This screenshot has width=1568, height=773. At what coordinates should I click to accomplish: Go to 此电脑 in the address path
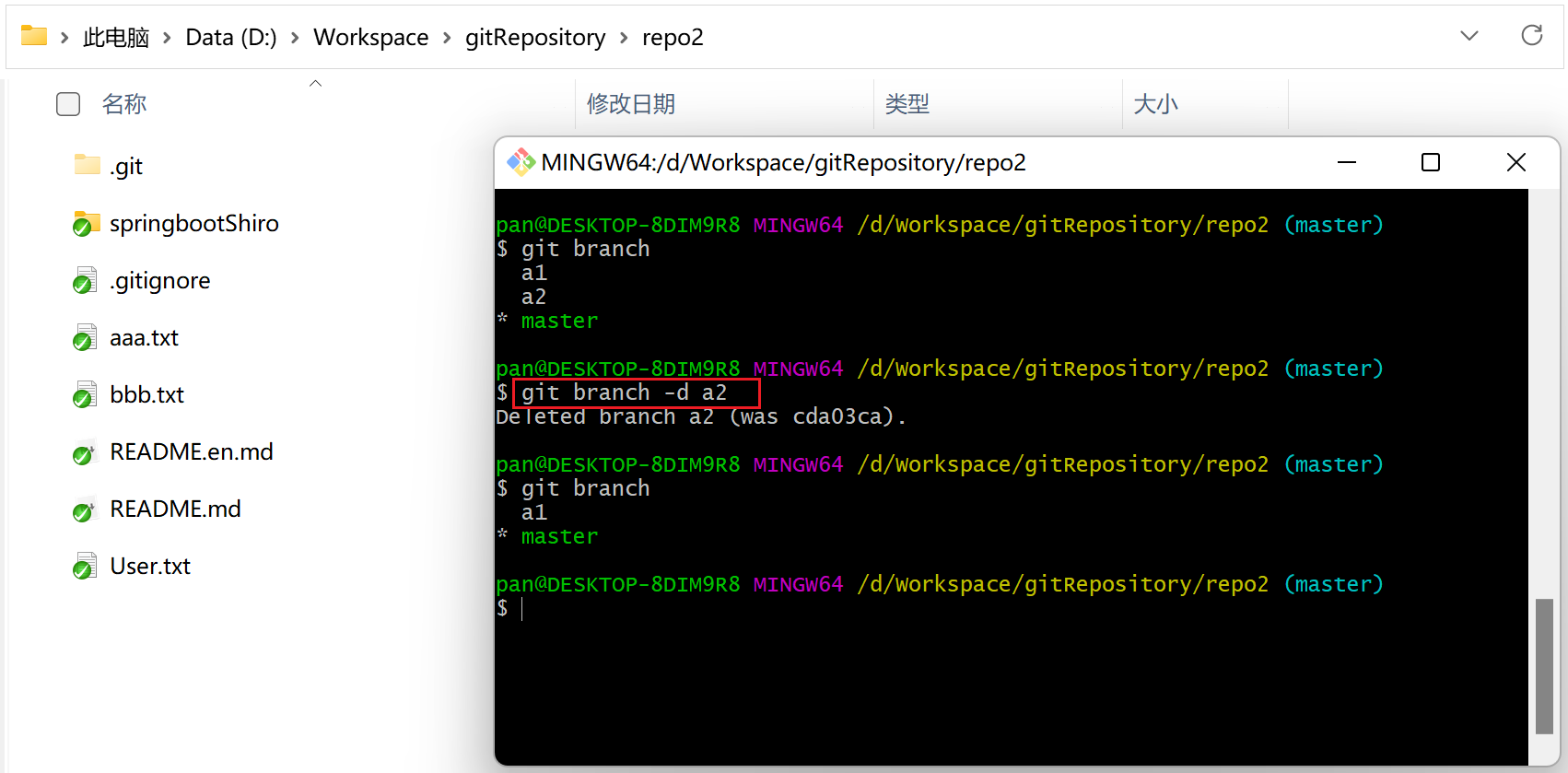pos(116,38)
